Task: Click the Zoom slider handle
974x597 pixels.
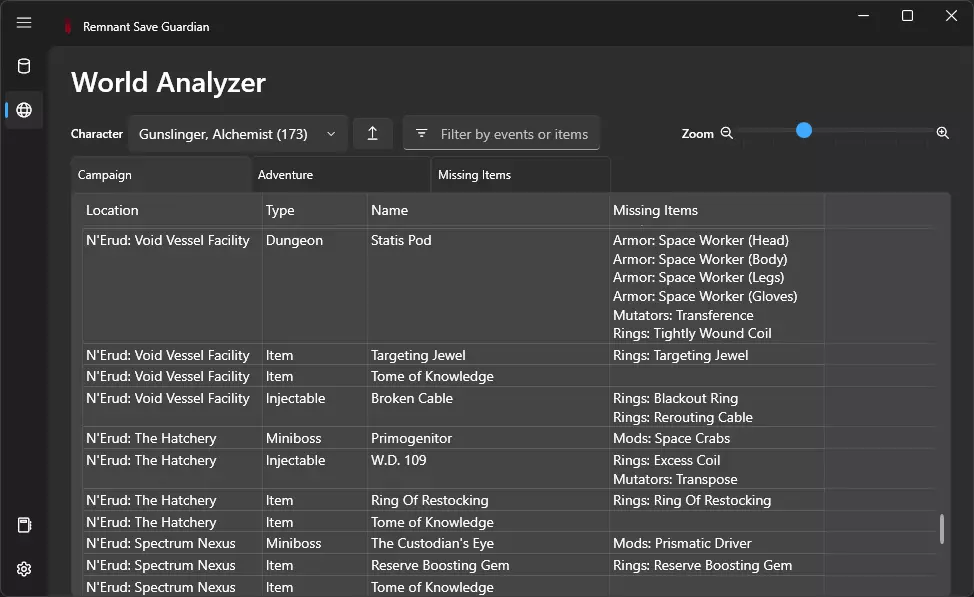Action: pos(804,131)
